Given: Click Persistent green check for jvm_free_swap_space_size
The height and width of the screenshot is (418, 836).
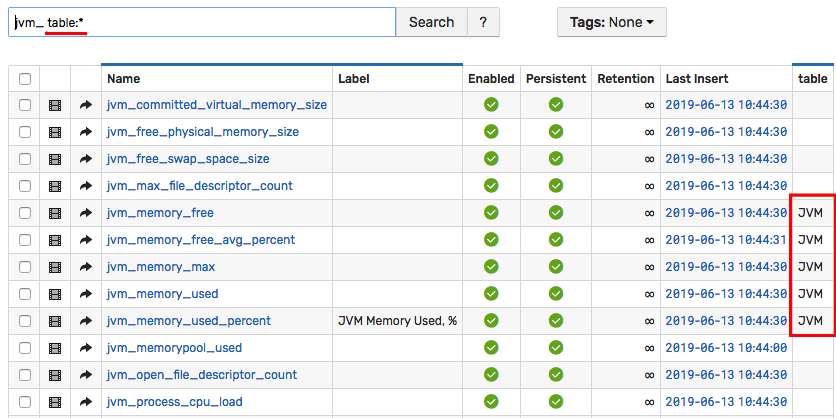Looking at the screenshot, I should [556, 159].
